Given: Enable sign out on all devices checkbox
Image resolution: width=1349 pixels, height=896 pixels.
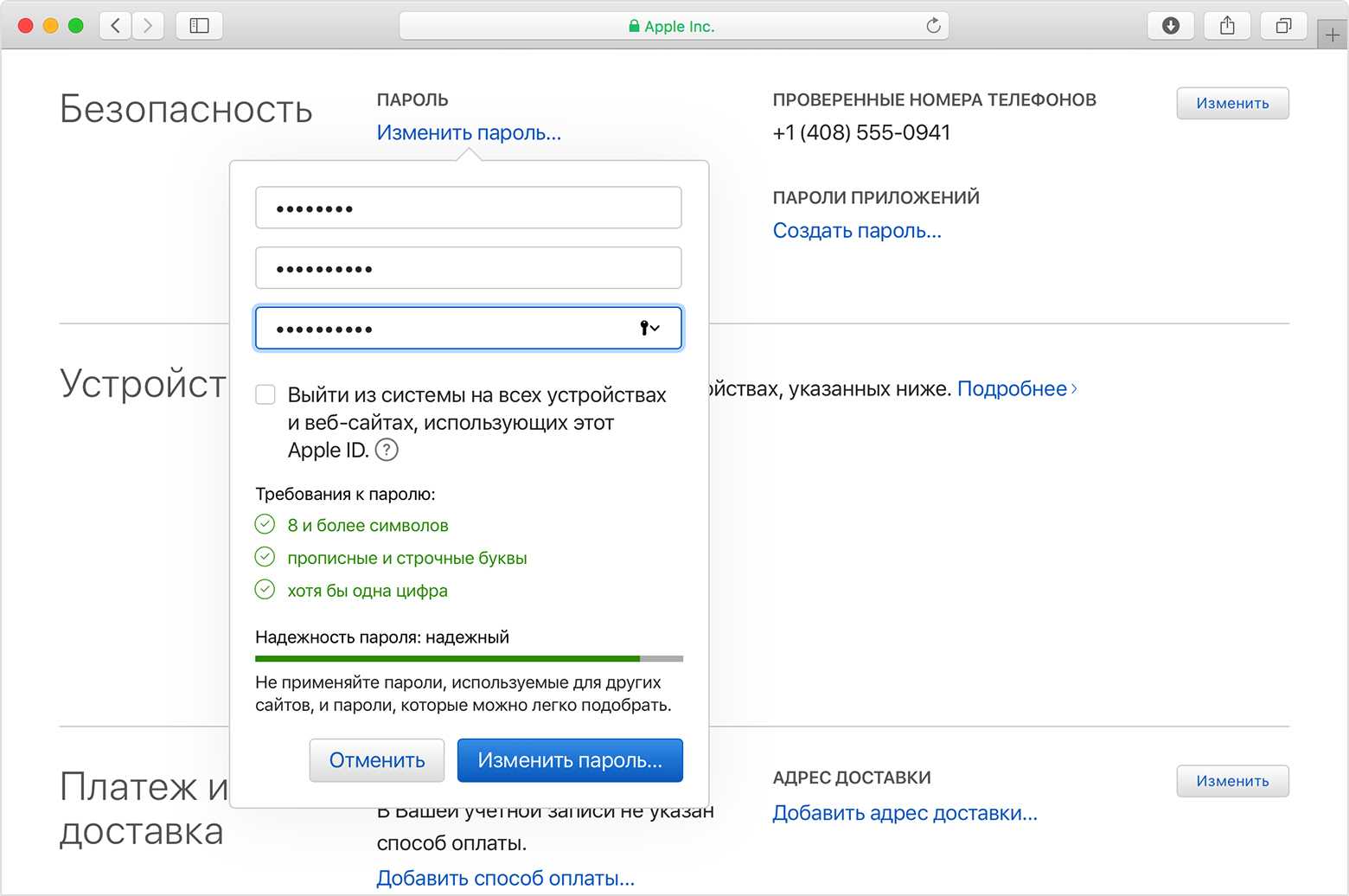Looking at the screenshot, I should coord(265,395).
